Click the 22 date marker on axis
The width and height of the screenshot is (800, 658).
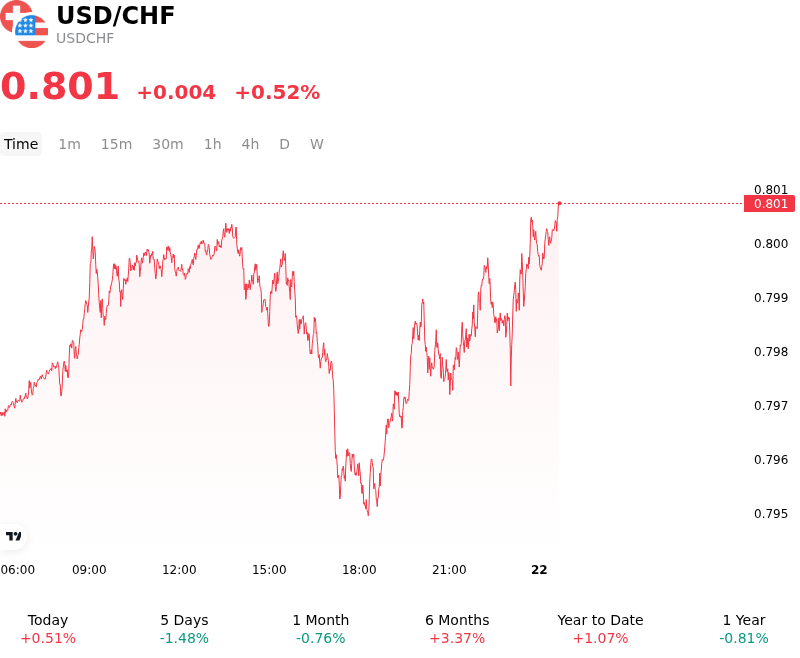tap(539, 570)
